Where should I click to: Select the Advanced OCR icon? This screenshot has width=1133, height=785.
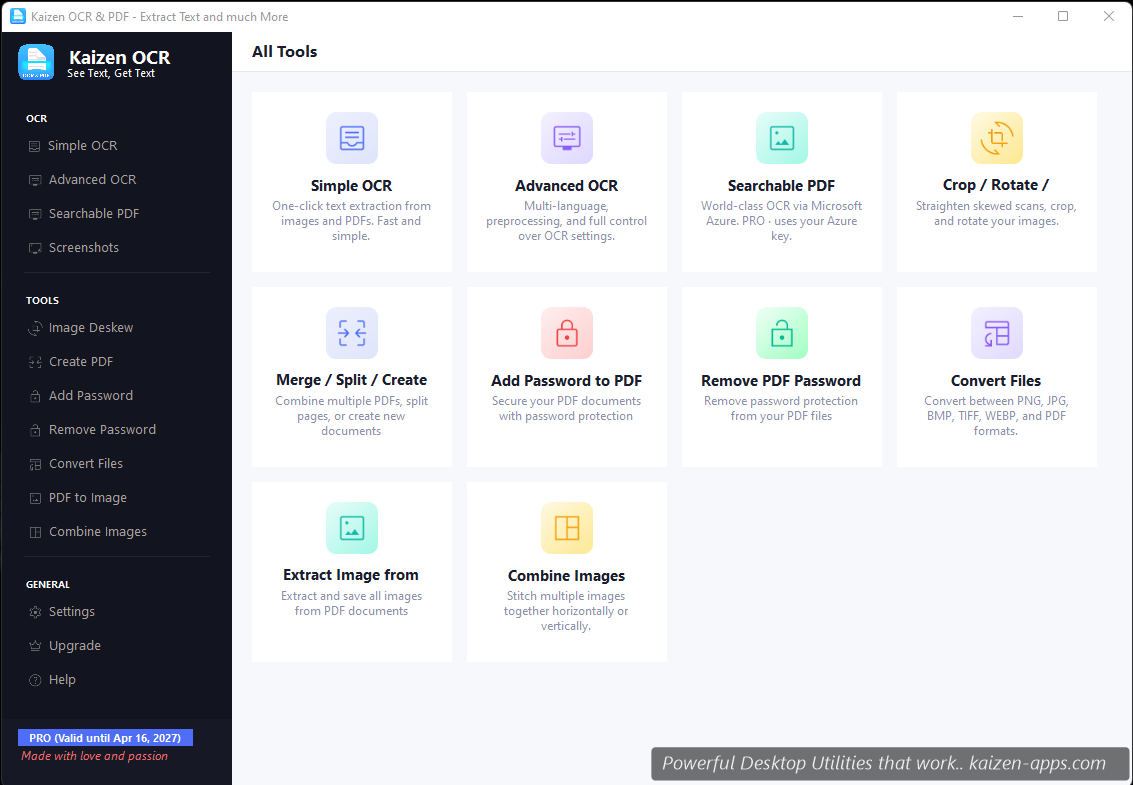click(566, 138)
